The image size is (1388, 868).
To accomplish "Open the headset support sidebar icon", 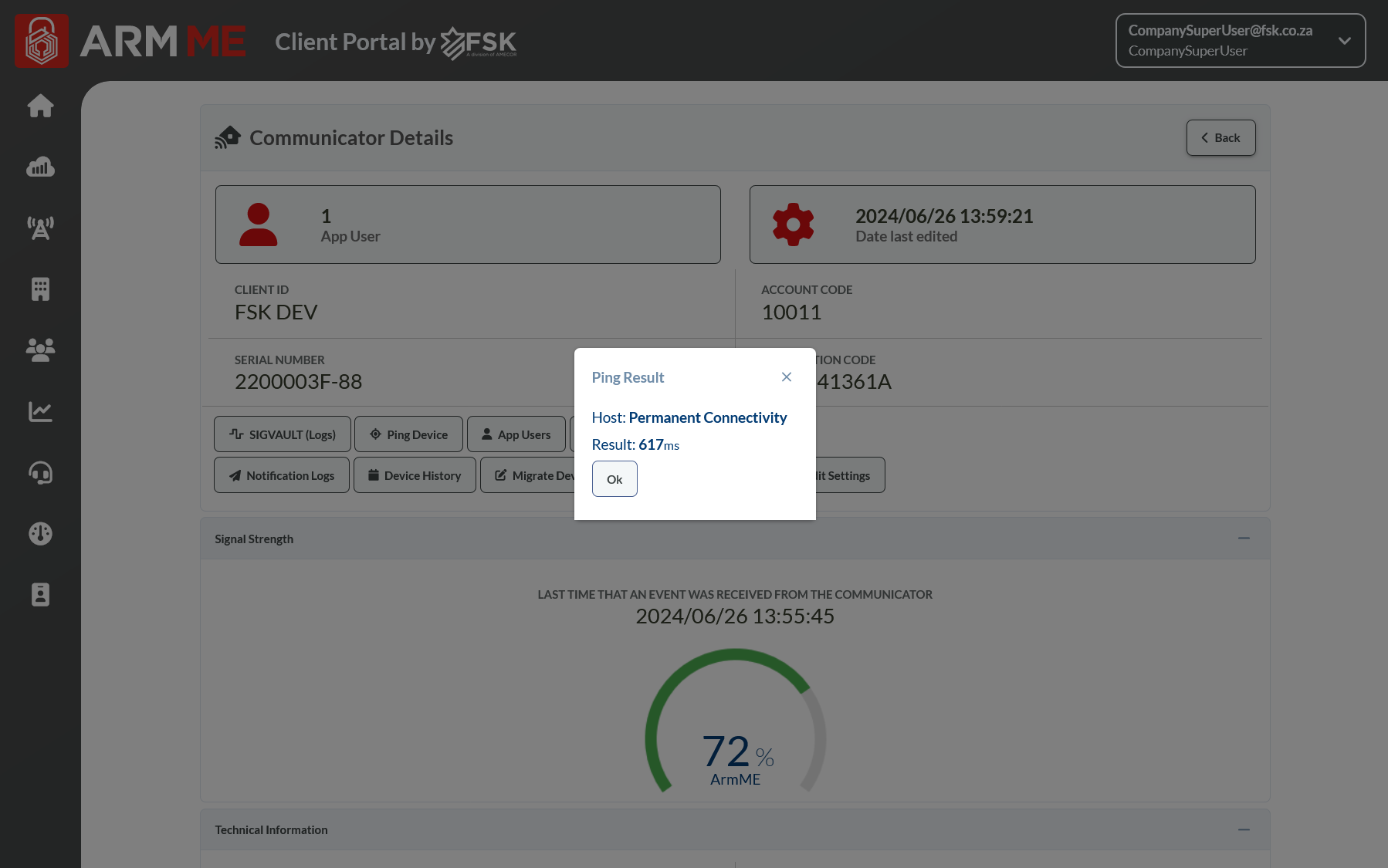I will tap(40, 472).
